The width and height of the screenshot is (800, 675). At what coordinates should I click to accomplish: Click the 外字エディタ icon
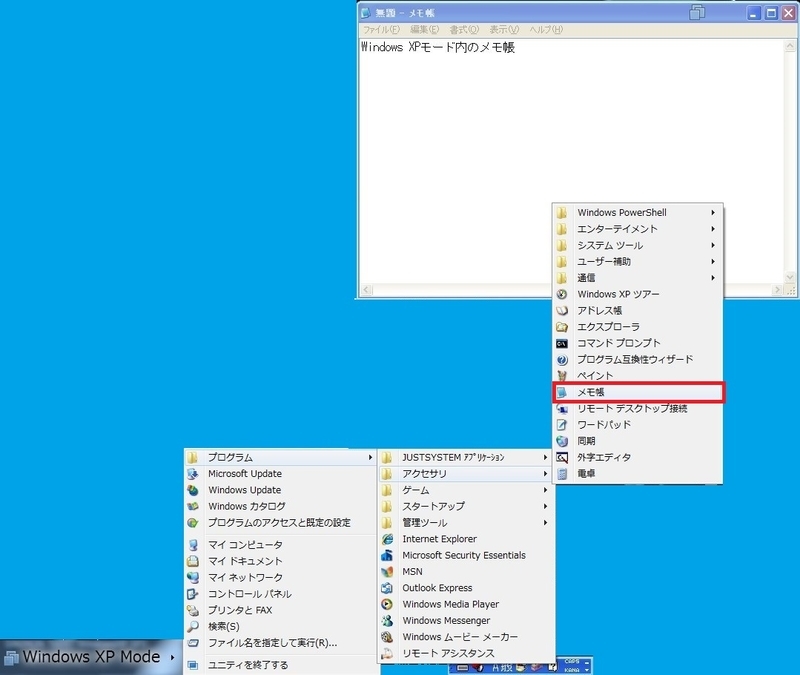click(x=562, y=457)
